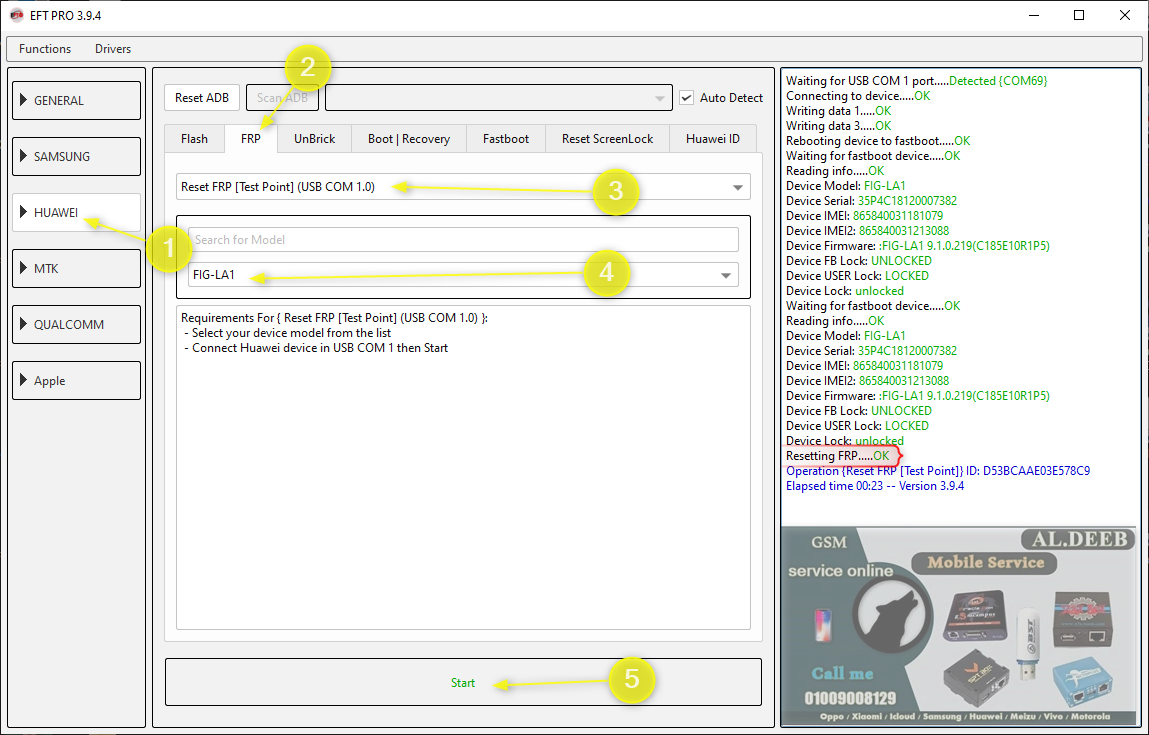This screenshot has width=1149, height=735.
Task: Click the AL.DEEB Mobile Service banner
Action: click(960, 625)
